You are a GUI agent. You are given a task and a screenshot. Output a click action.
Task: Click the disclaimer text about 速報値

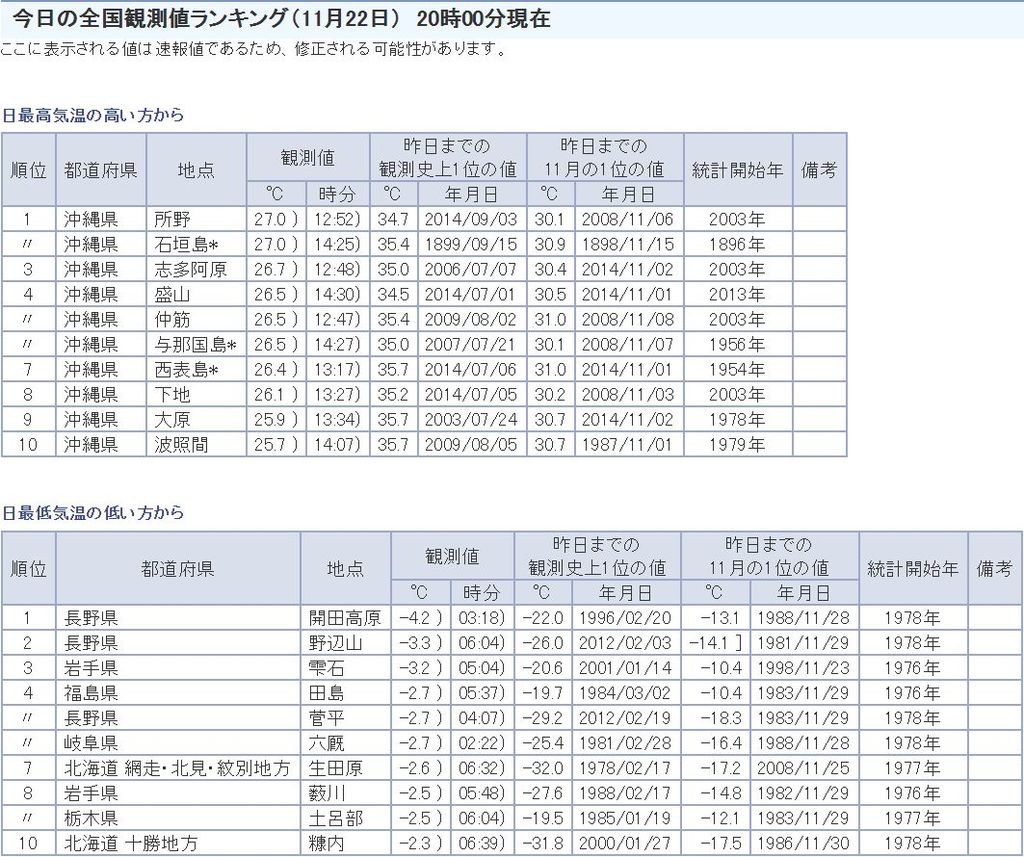pos(253,49)
